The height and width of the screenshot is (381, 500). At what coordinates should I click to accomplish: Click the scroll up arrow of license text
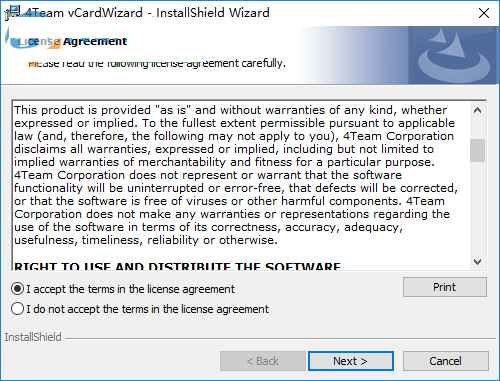click(x=477, y=110)
